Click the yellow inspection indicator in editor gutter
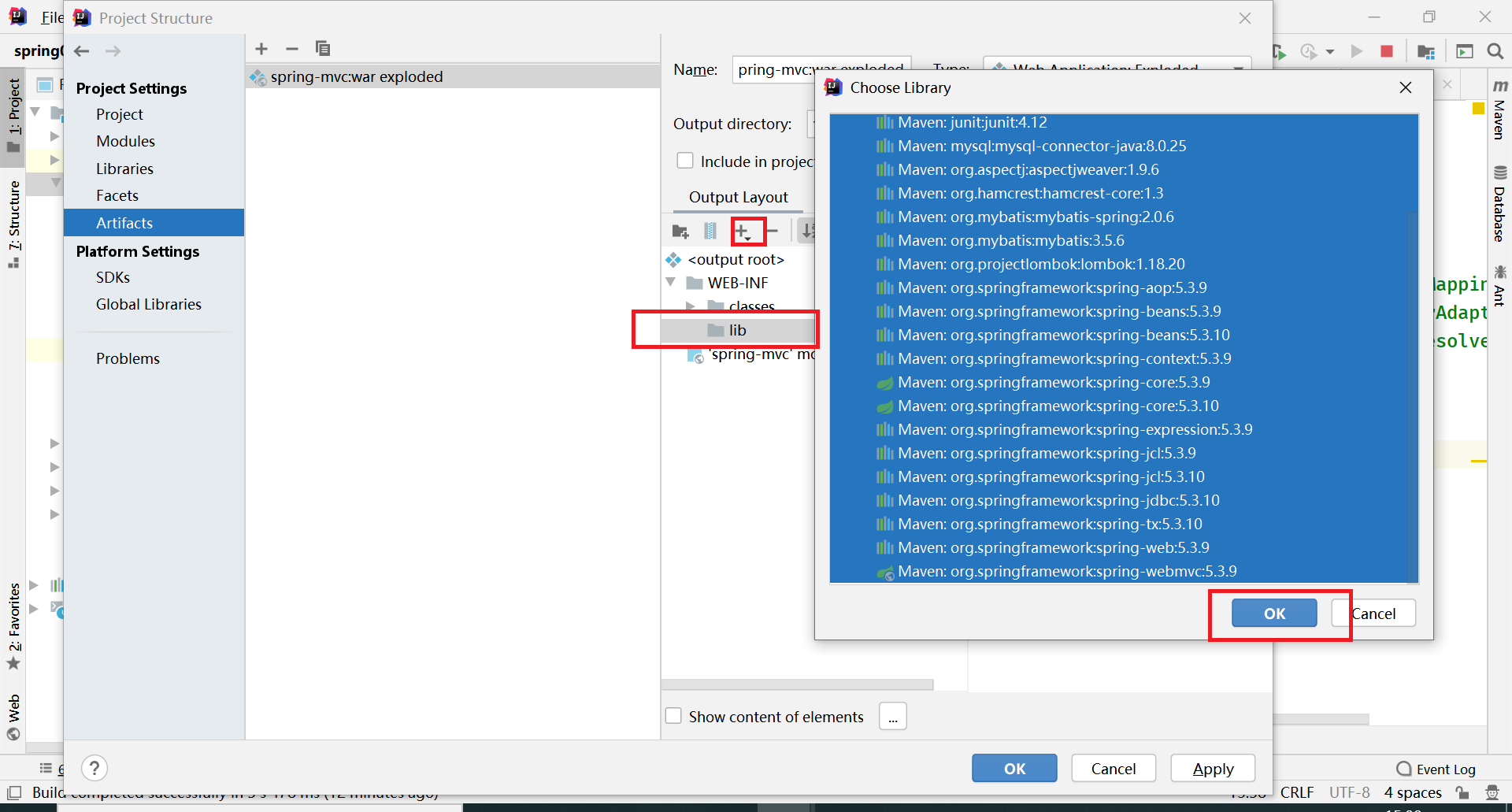1512x812 pixels. 1478,109
